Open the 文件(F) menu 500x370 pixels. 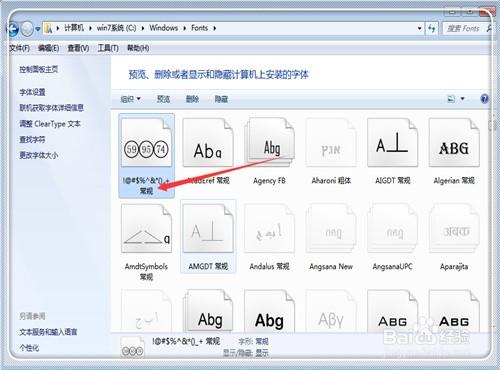click(19, 48)
